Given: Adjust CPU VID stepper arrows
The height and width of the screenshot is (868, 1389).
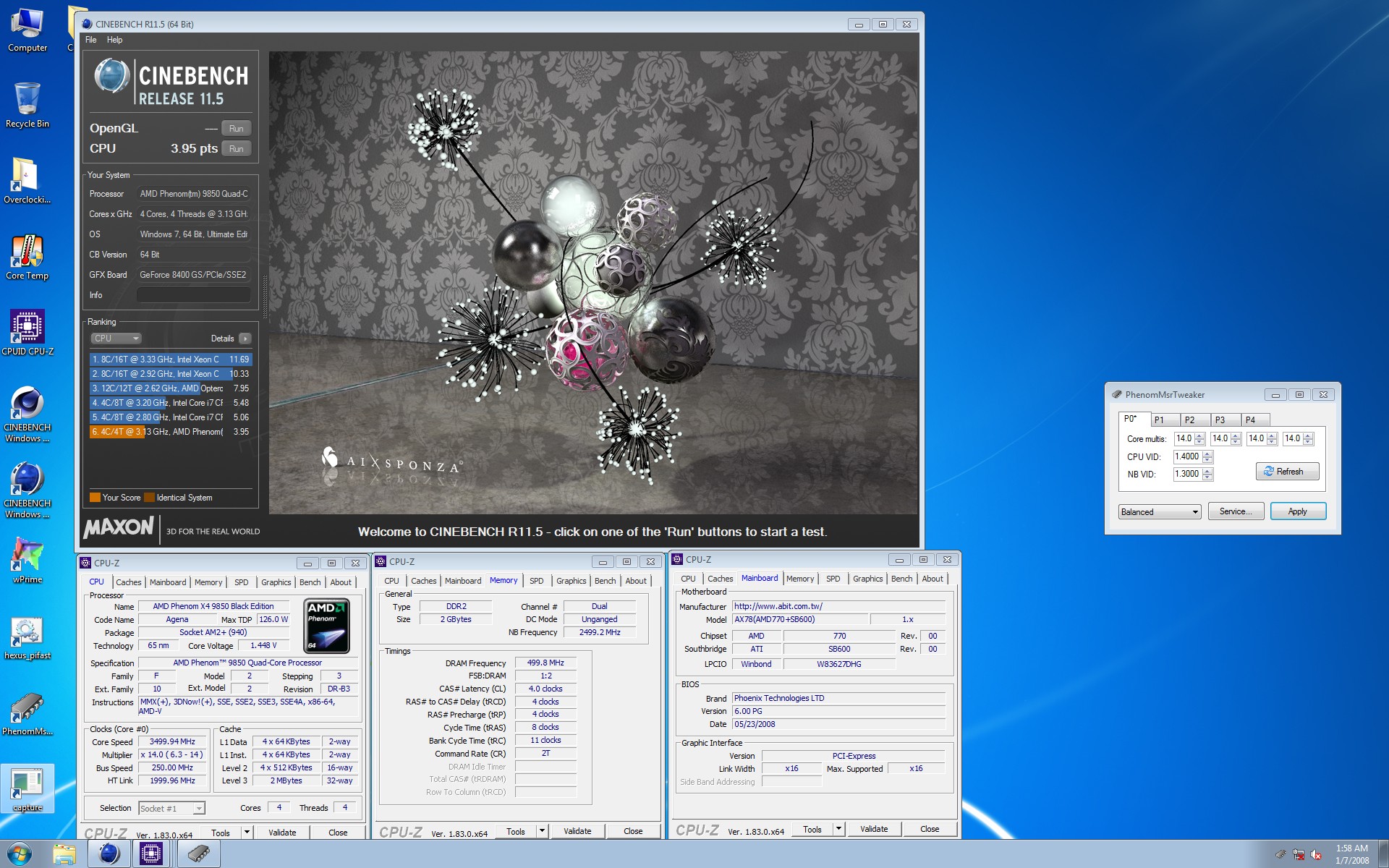Looking at the screenshot, I should coord(1207,457).
